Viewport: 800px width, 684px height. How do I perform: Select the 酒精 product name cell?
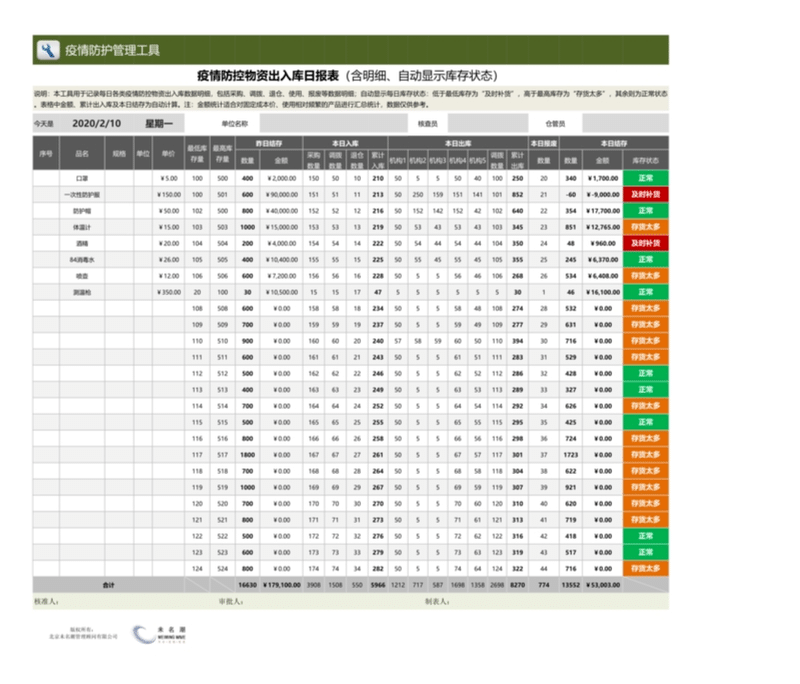(82, 243)
